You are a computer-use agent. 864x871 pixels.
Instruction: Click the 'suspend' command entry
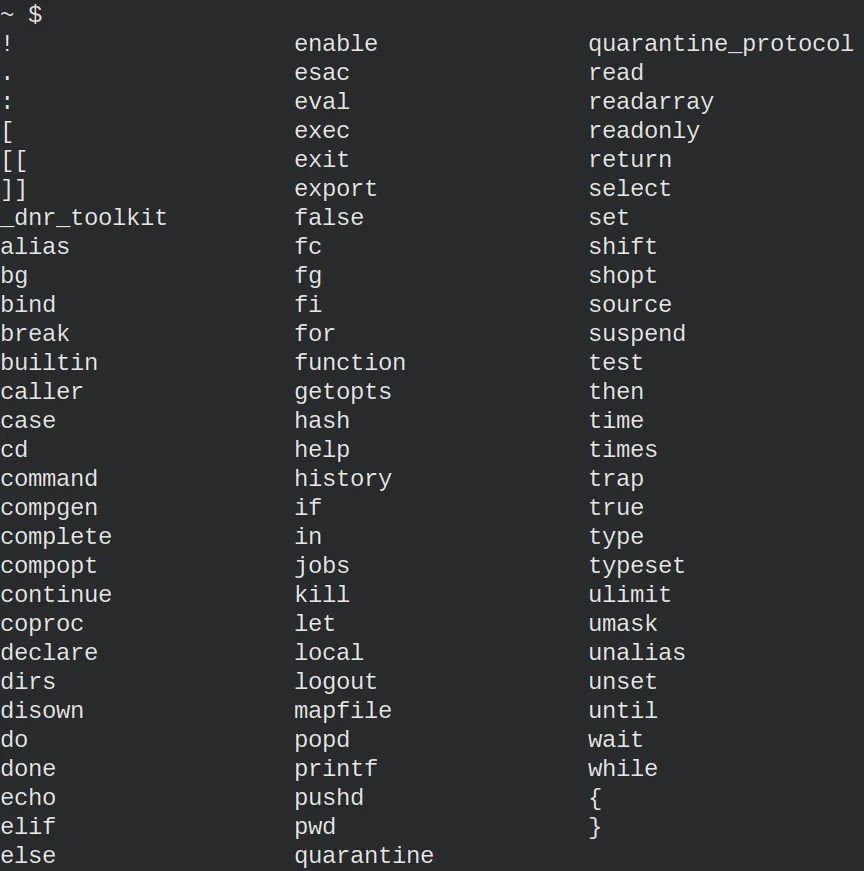[637, 334]
